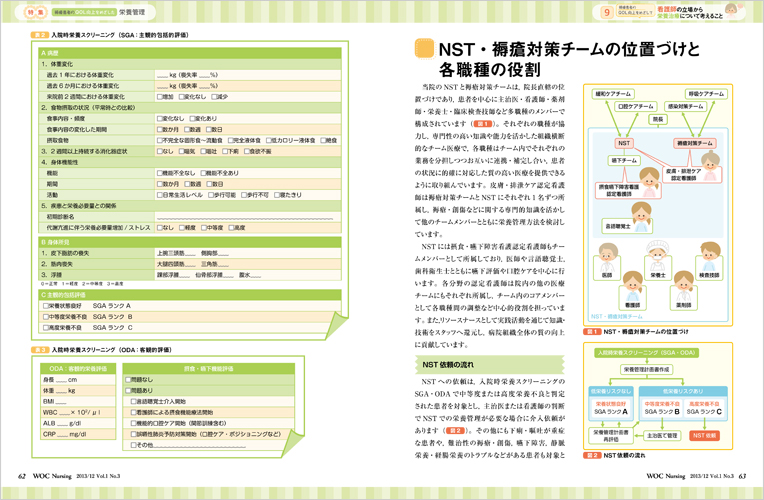Viewport: 764px width, 500px height.
Task: Check the 完全液体食 checkbox
Action: click(230, 140)
